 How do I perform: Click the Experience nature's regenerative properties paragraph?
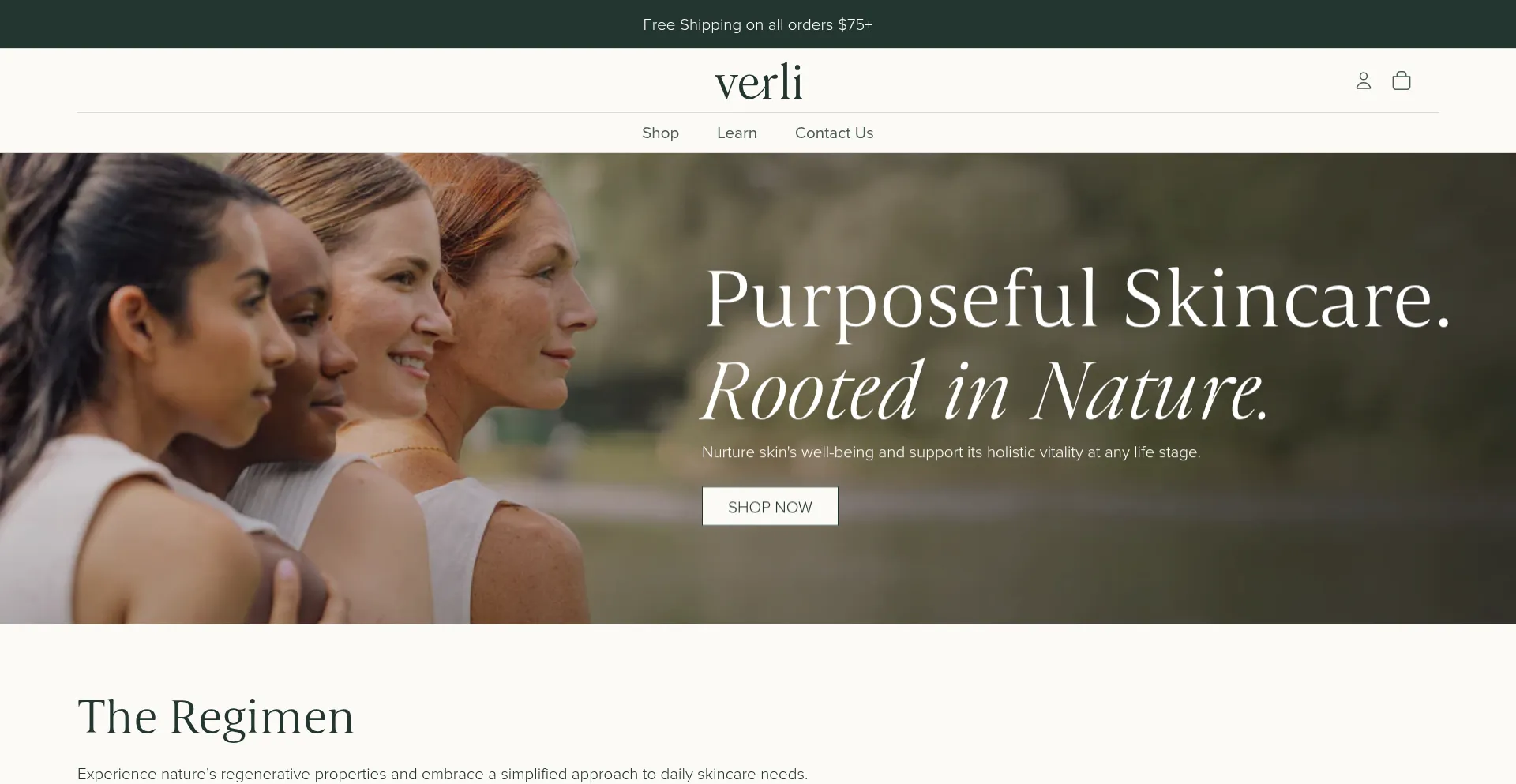442,774
